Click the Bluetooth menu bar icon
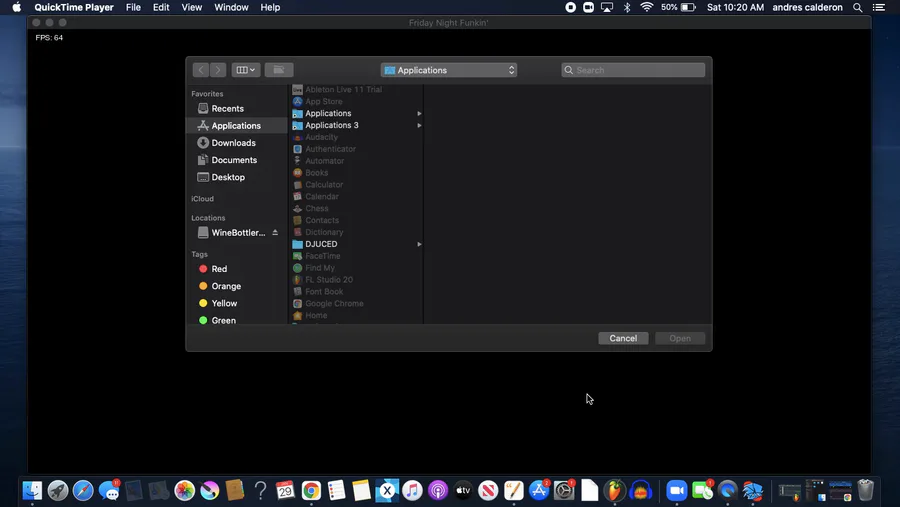This screenshot has width=900, height=507. tap(627, 7)
